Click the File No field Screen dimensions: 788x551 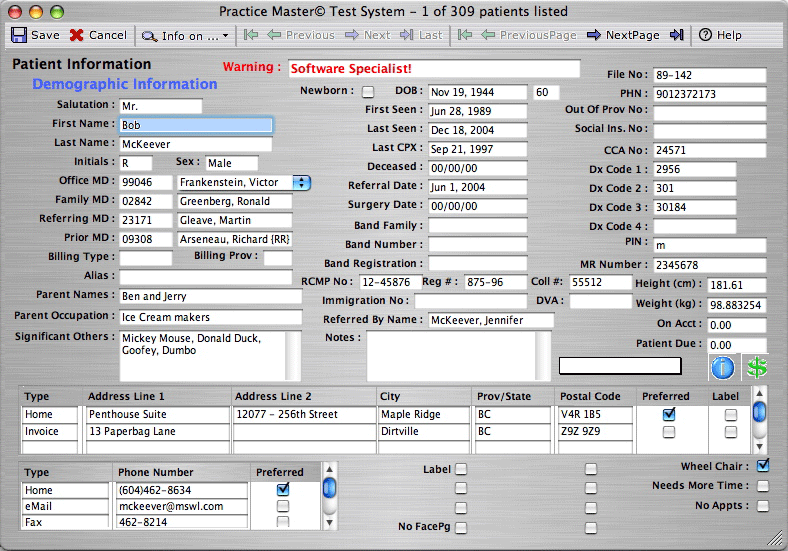(710, 75)
